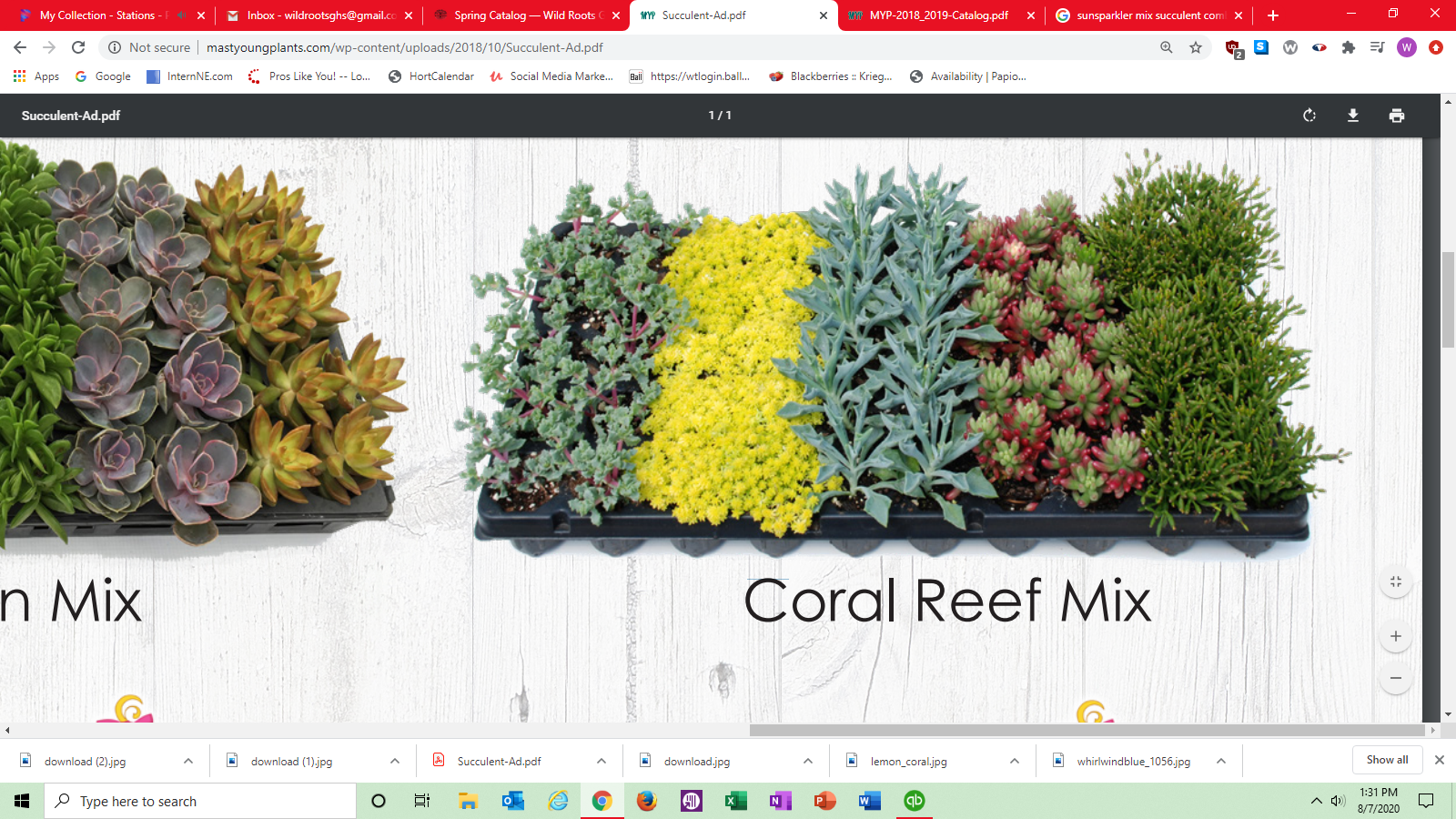This screenshot has width=1456, height=819.
Task: Open the download options for download (2).jpg
Action: [187, 760]
